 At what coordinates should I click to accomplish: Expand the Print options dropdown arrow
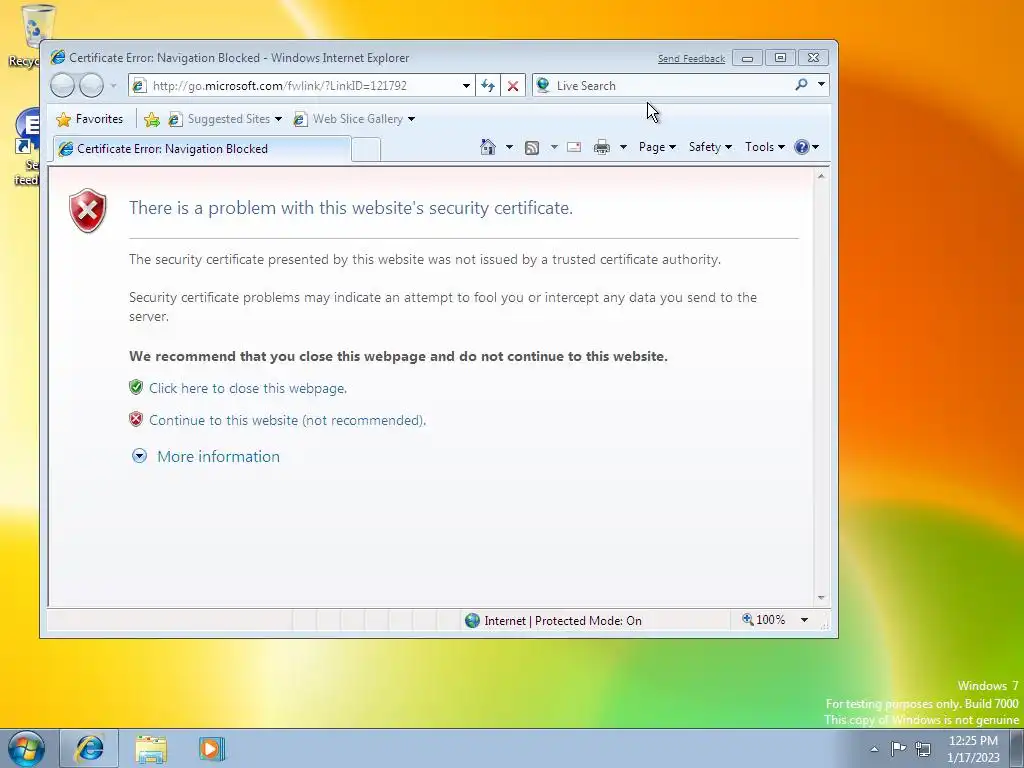pos(623,147)
